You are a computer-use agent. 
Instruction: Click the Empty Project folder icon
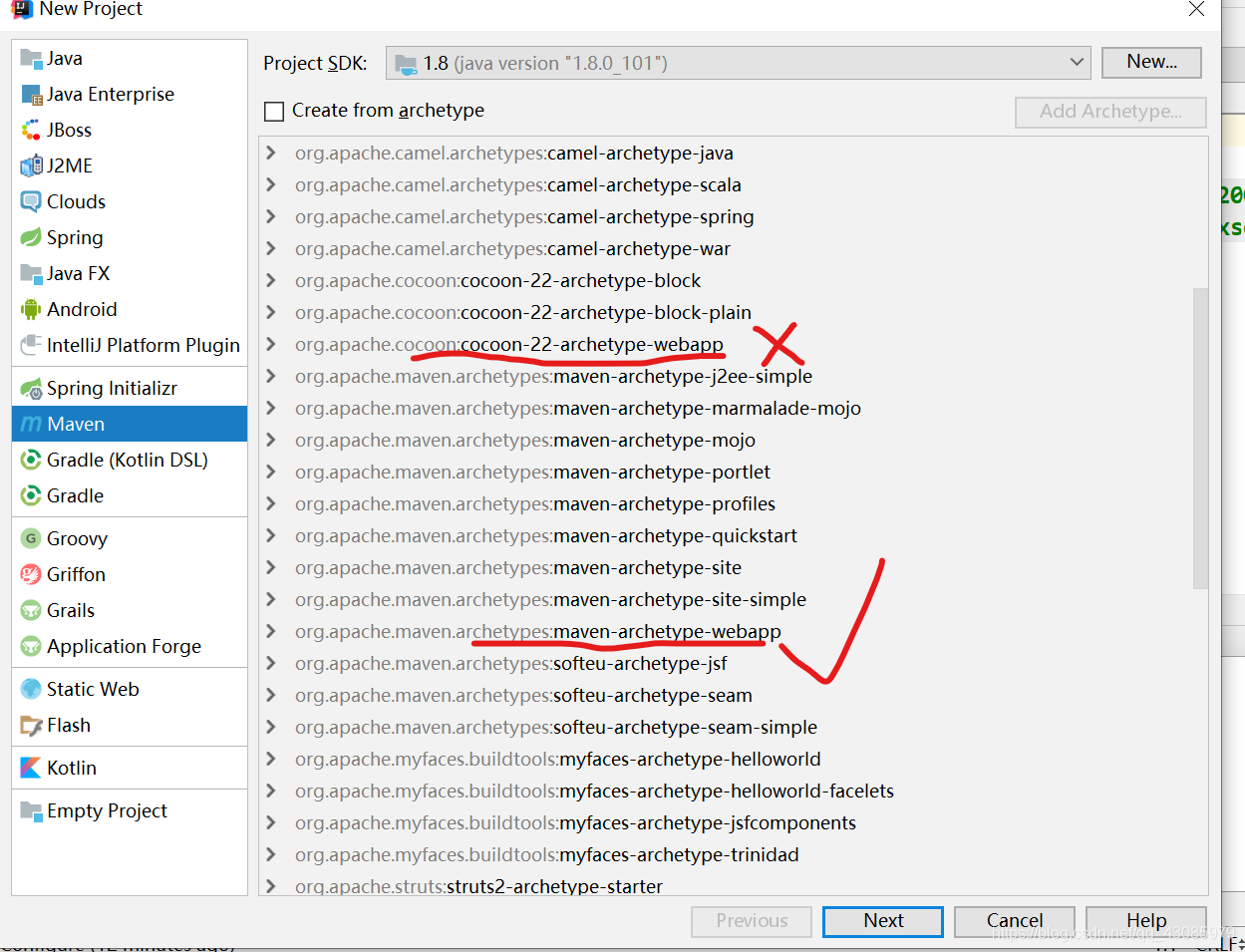(x=31, y=810)
